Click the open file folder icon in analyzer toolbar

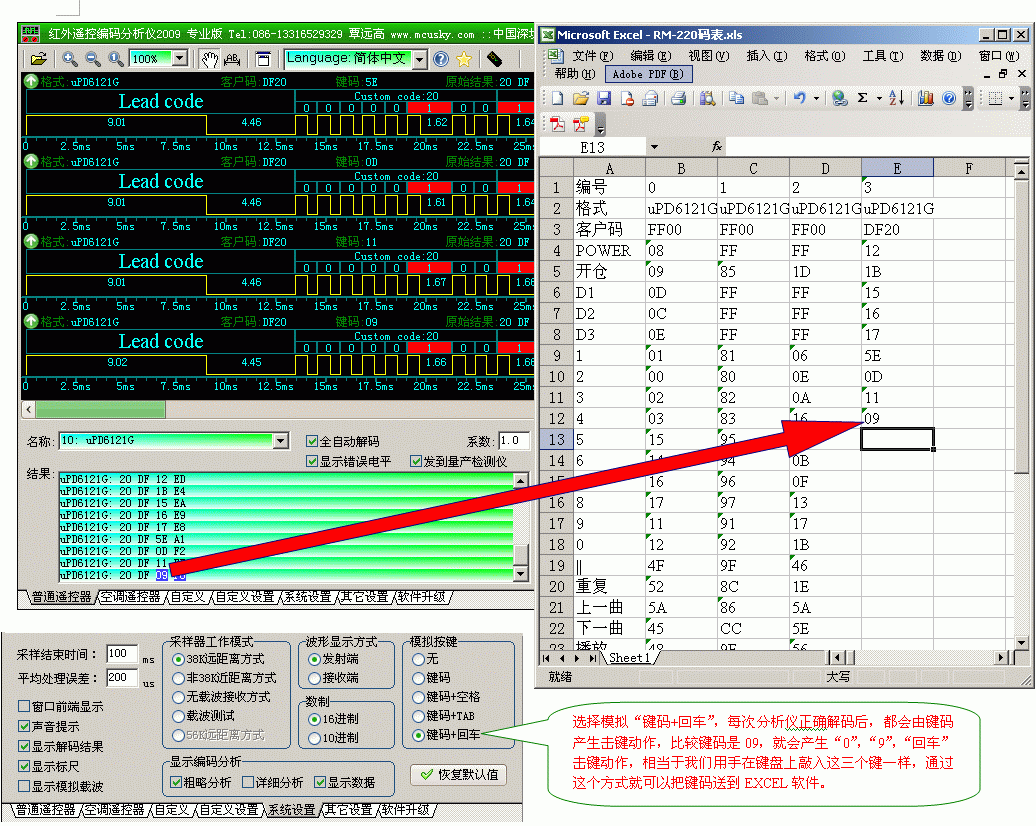37,59
